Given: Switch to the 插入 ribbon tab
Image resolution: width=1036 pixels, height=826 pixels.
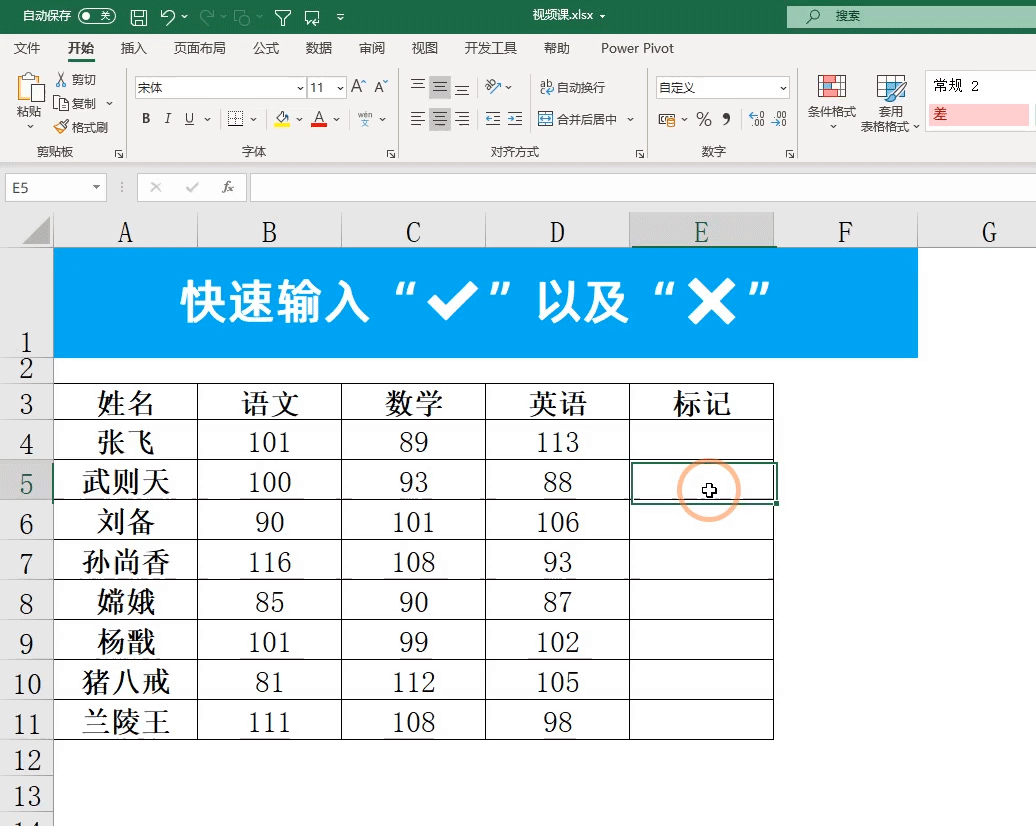Looking at the screenshot, I should (x=133, y=48).
